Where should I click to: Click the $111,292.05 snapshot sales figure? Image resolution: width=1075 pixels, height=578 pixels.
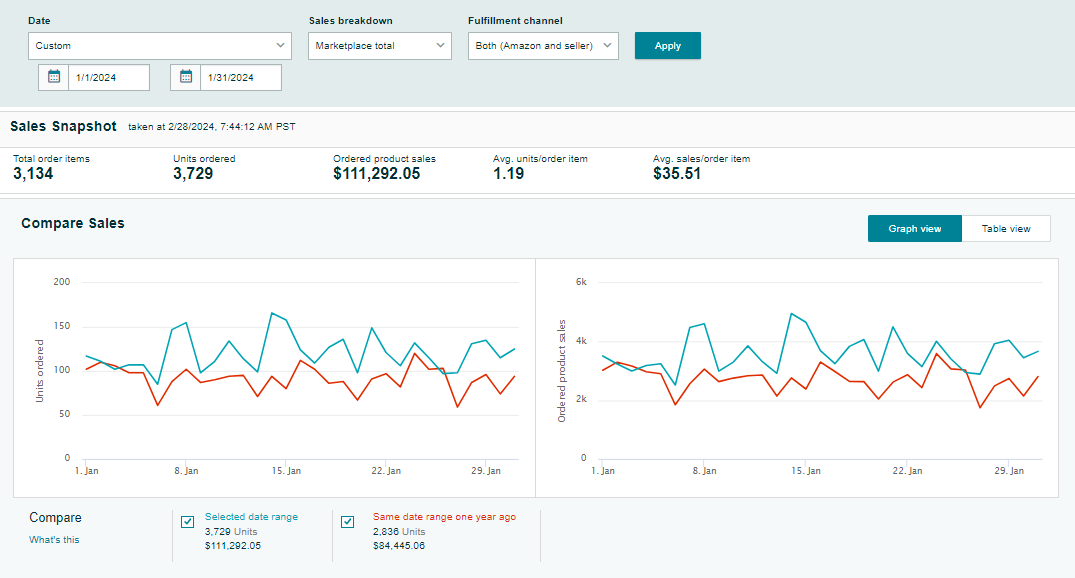tap(376, 174)
